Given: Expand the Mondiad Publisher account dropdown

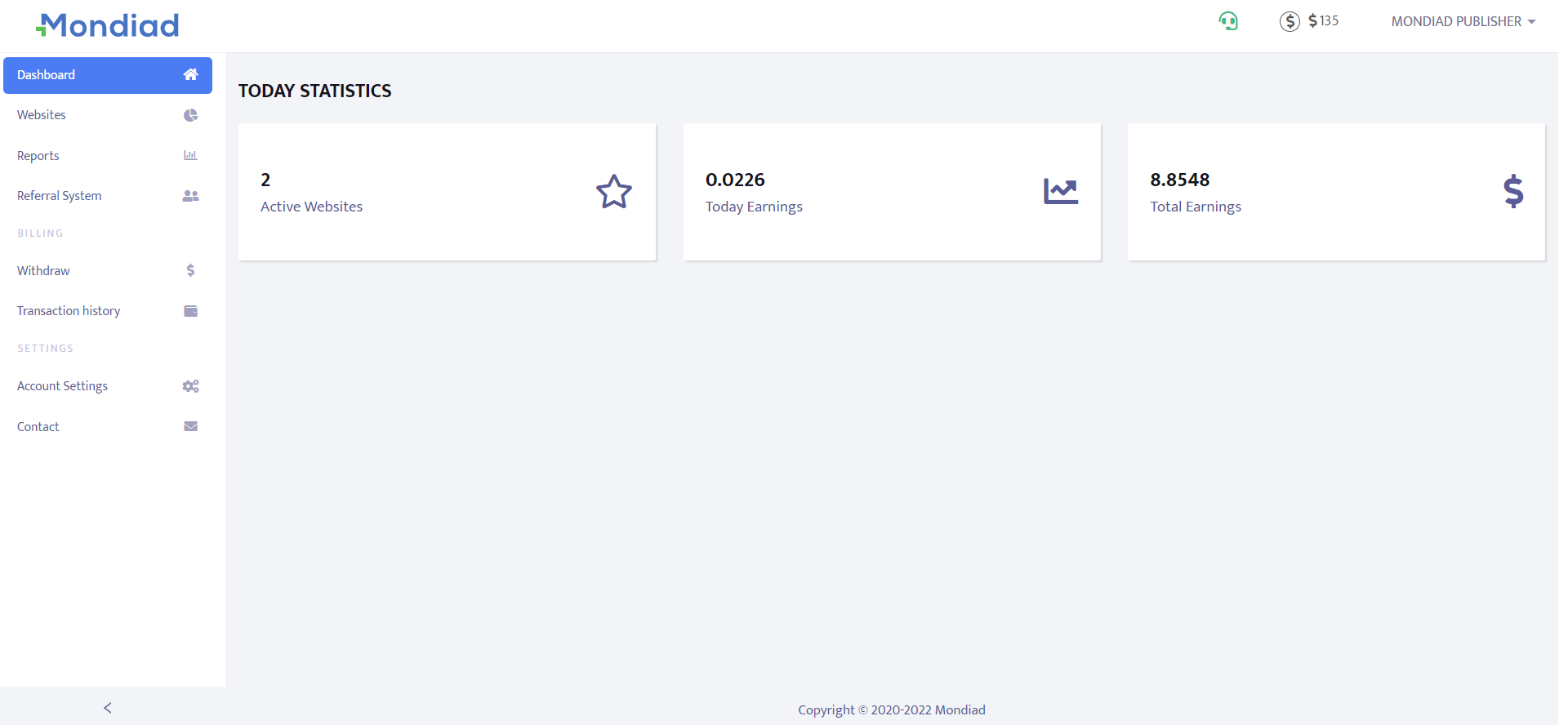Looking at the screenshot, I should tap(1463, 21).
